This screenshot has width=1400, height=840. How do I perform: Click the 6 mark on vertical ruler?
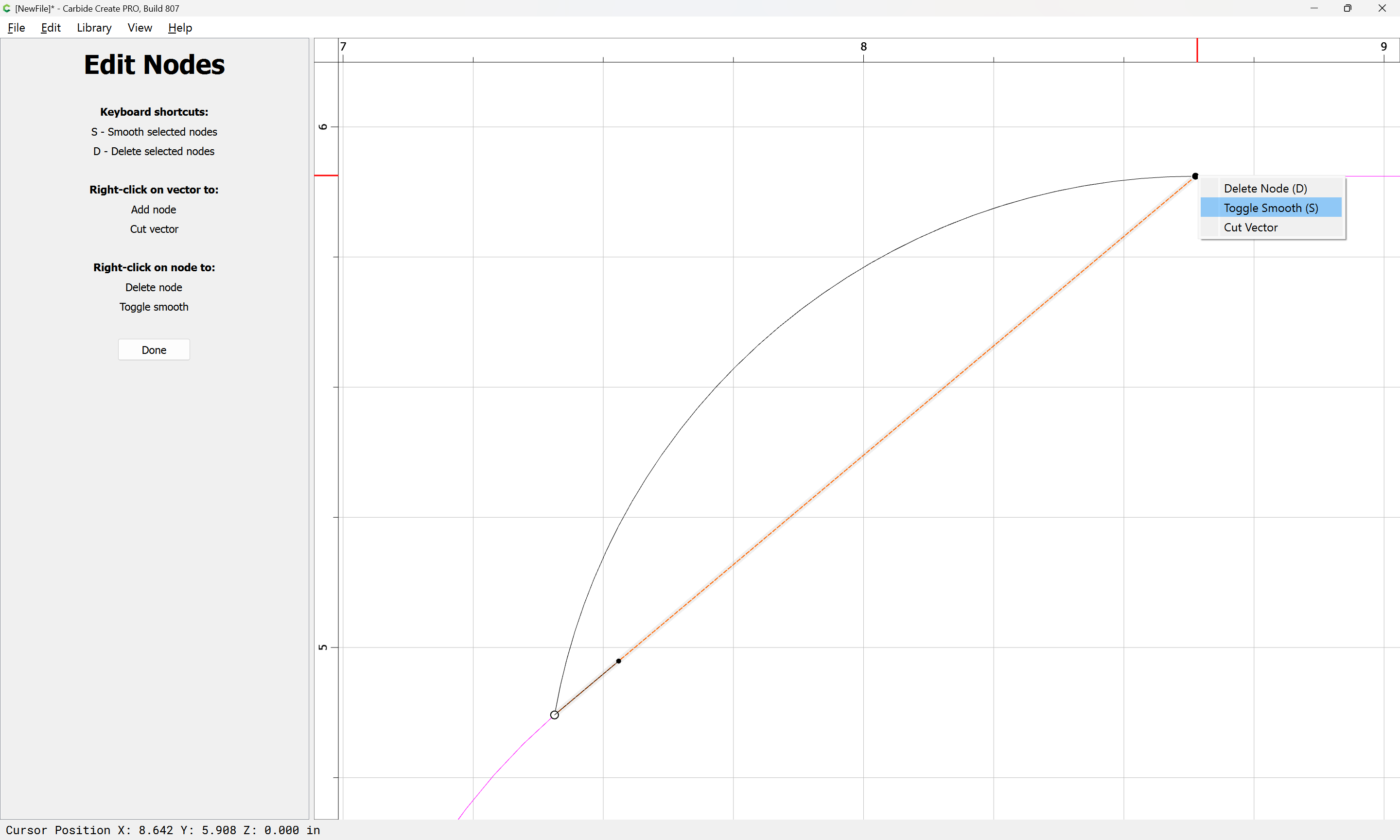[323, 127]
